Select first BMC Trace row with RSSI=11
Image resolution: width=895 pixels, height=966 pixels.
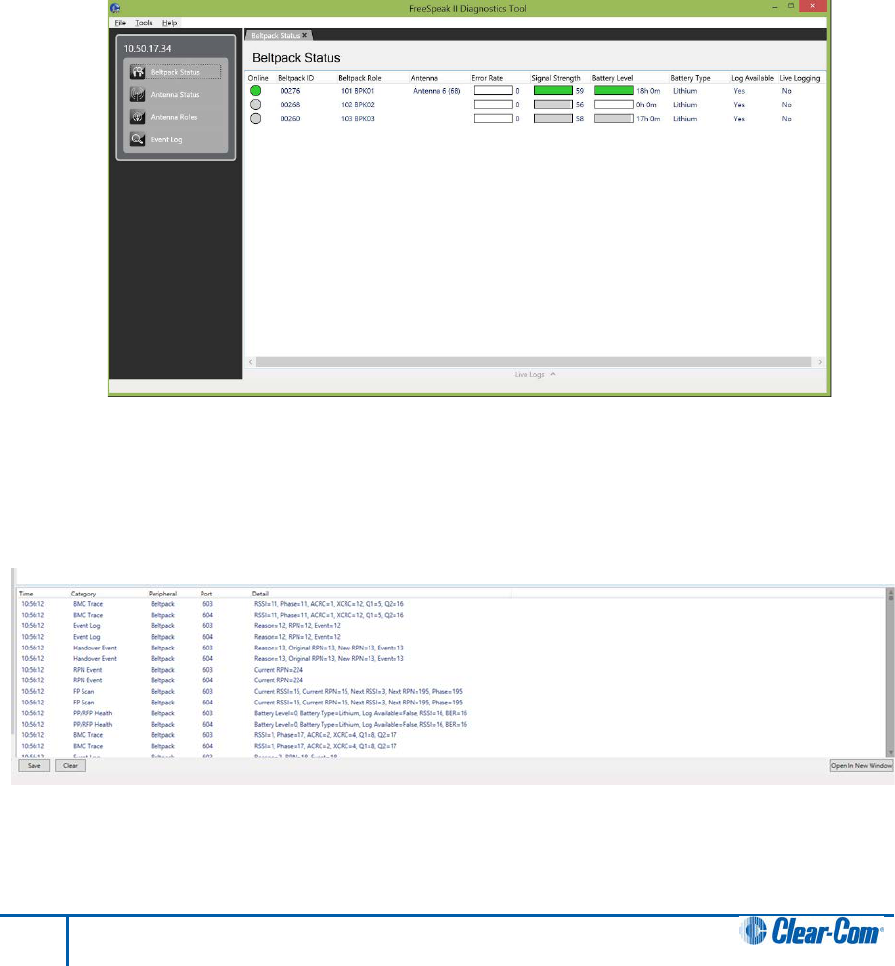pos(452,604)
